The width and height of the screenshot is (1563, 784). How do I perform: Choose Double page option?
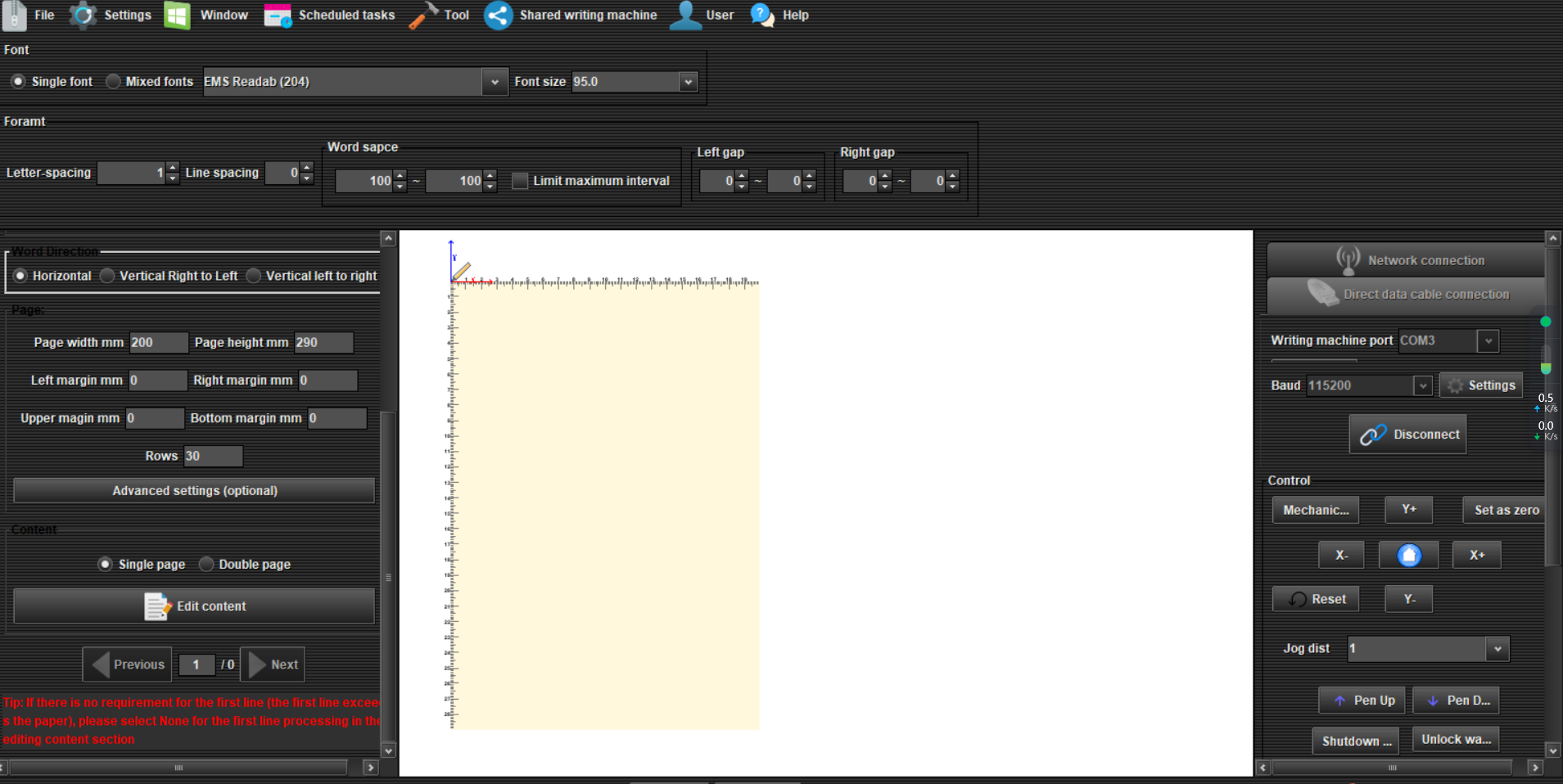coord(207,565)
